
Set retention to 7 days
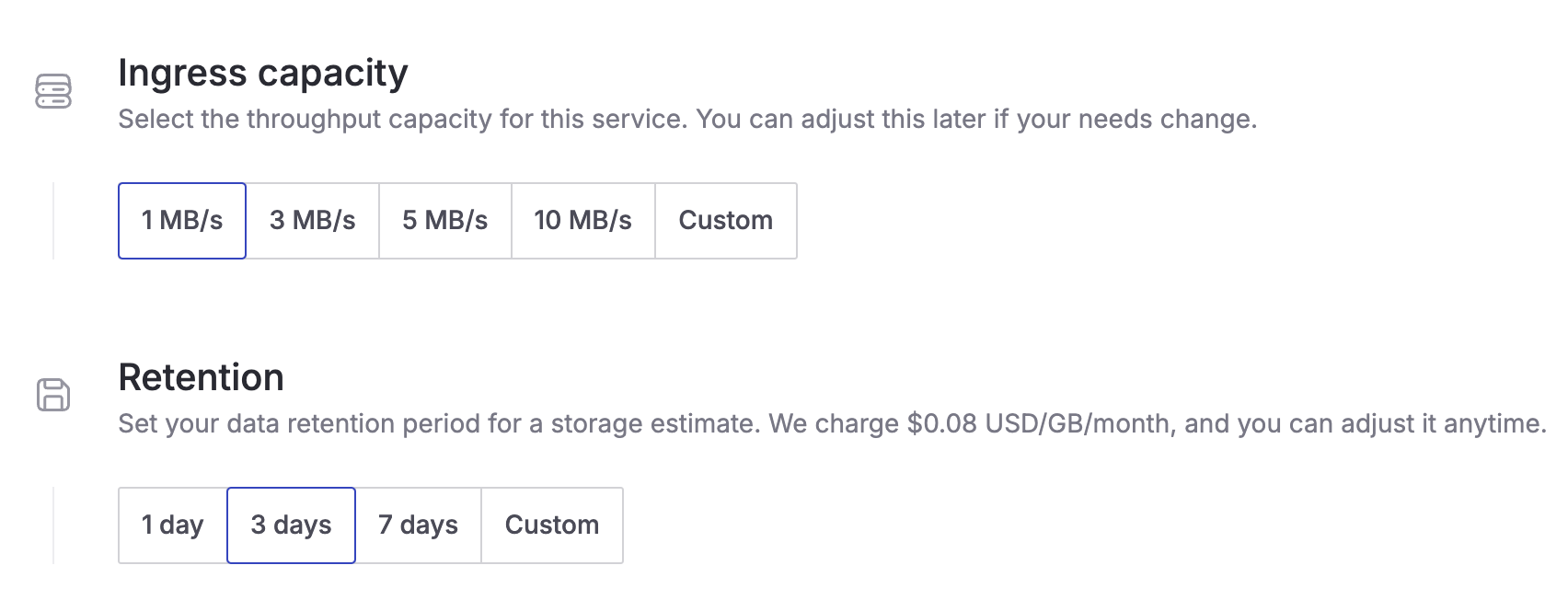click(x=419, y=525)
